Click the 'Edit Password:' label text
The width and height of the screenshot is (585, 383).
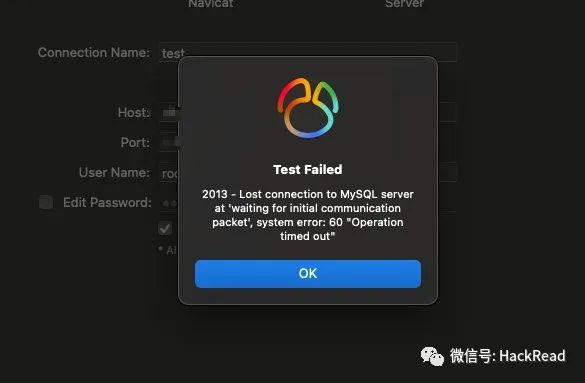click(x=107, y=203)
